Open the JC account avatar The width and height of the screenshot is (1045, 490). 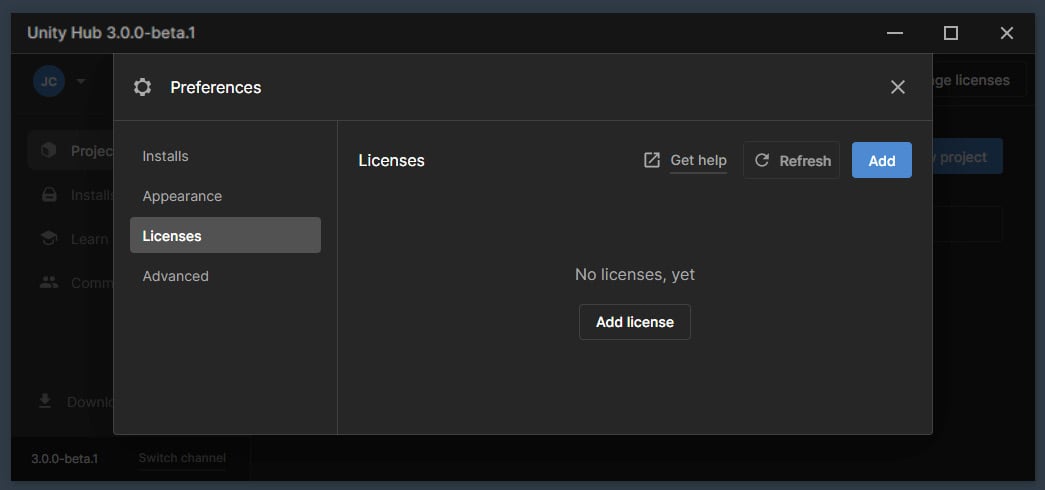[49, 81]
